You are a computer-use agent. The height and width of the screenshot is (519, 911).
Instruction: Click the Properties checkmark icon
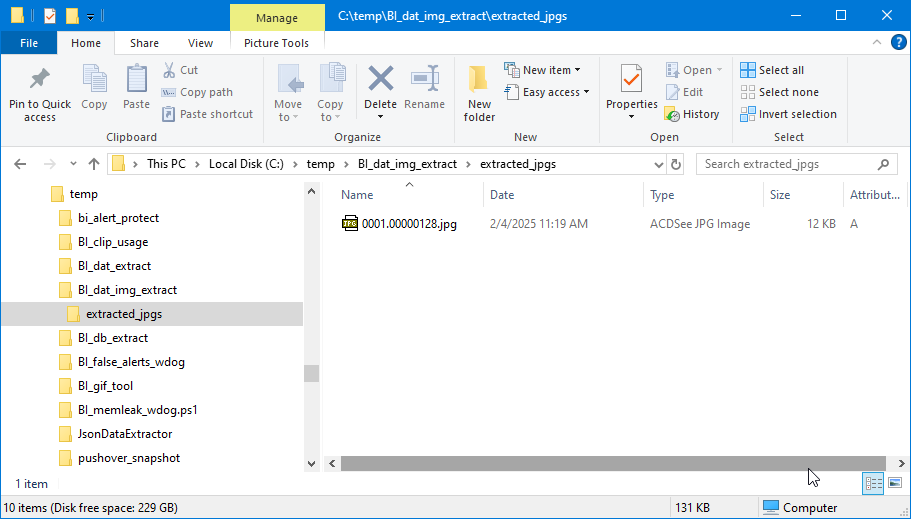(x=632, y=78)
